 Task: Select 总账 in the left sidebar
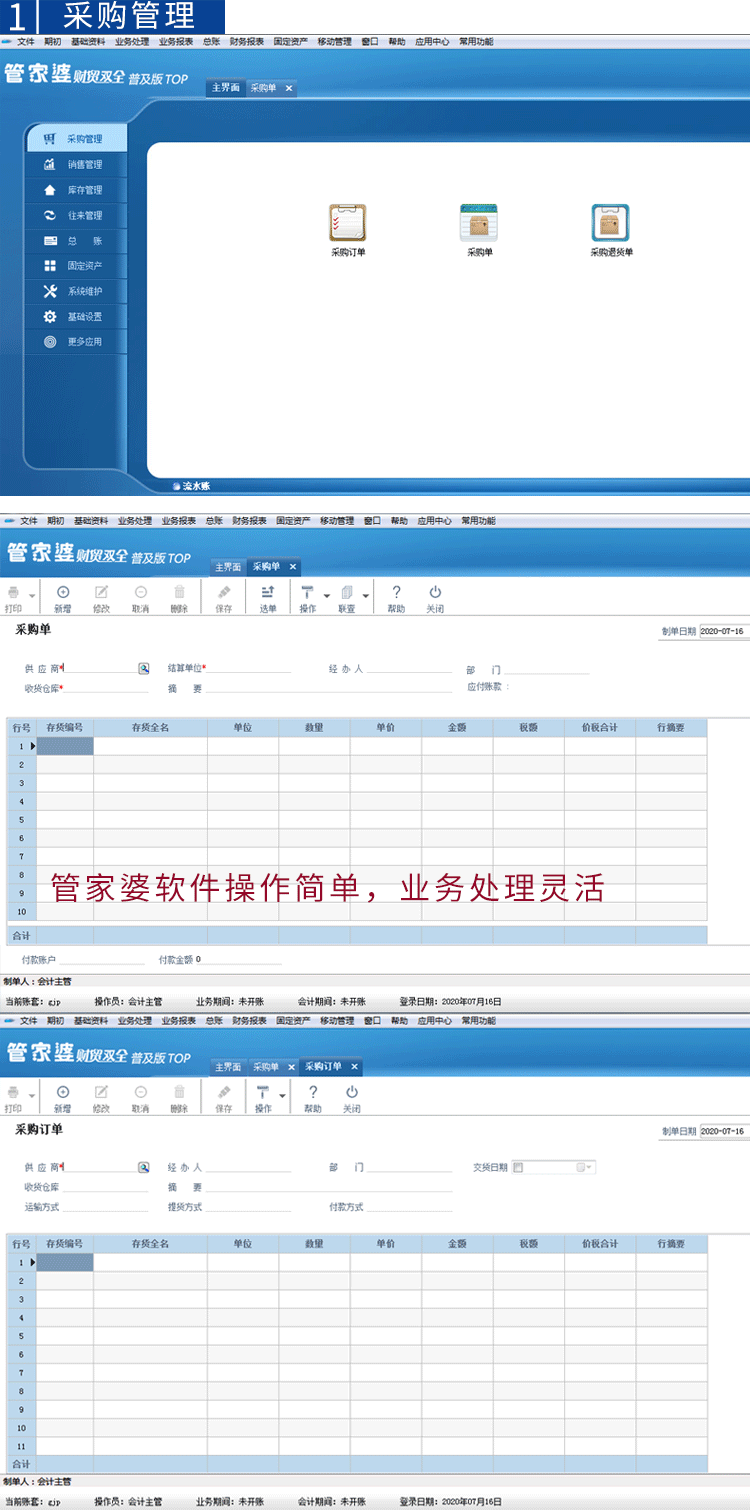pos(77,241)
